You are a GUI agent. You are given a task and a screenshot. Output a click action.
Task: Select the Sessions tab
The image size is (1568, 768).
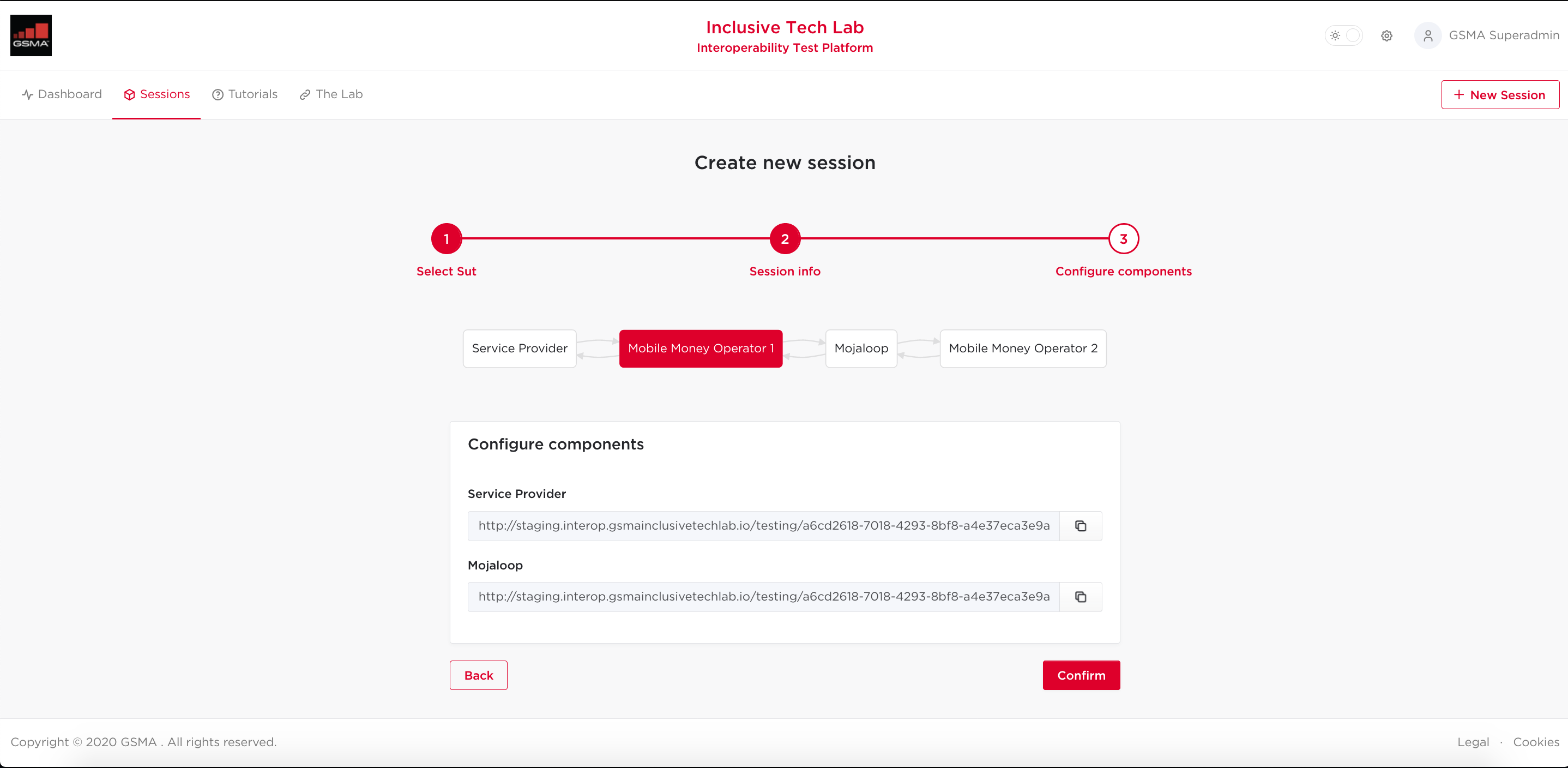tap(156, 94)
